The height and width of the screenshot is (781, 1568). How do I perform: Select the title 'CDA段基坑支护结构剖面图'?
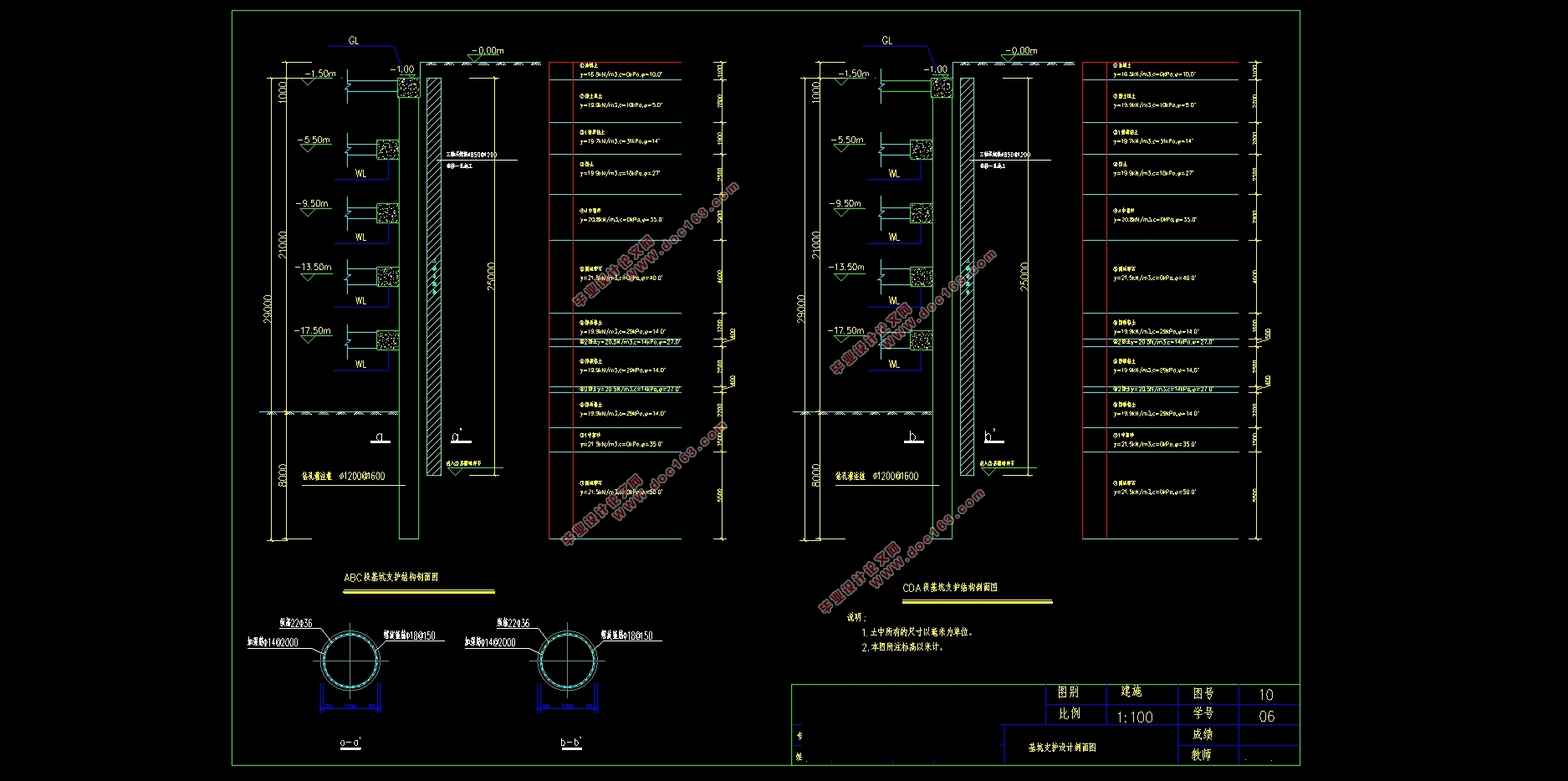(950, 588)
